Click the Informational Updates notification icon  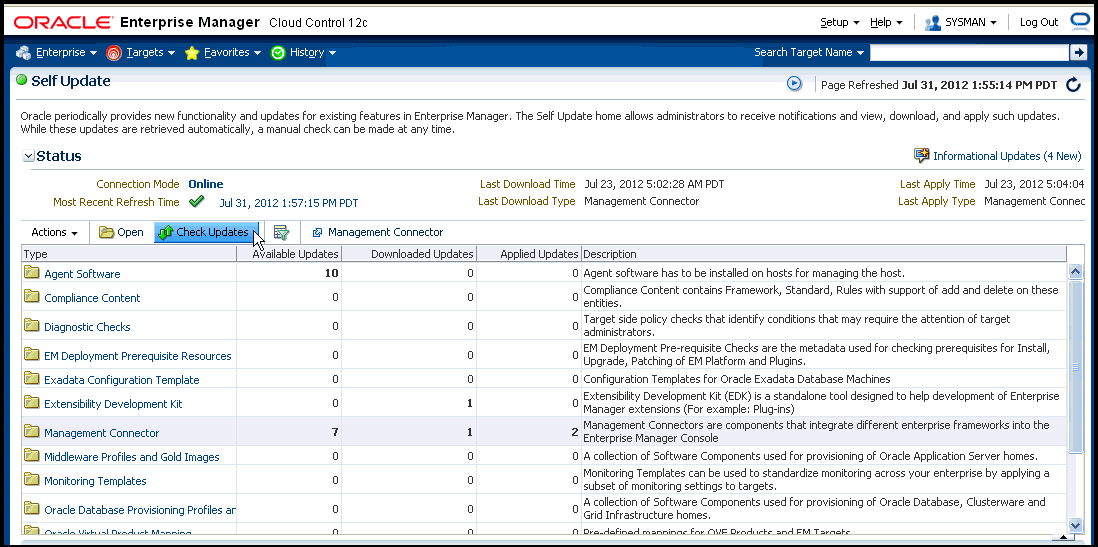tap(921, 156)
